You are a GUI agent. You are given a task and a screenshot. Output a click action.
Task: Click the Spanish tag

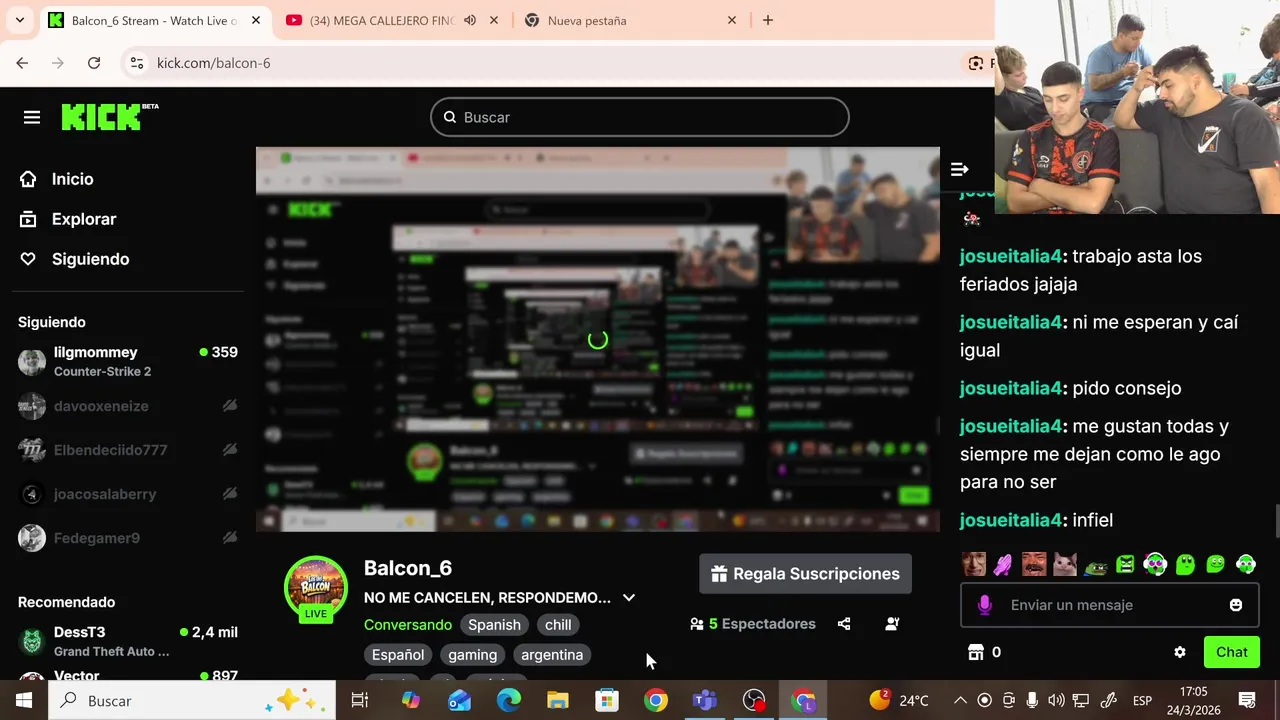click(494, 625)
